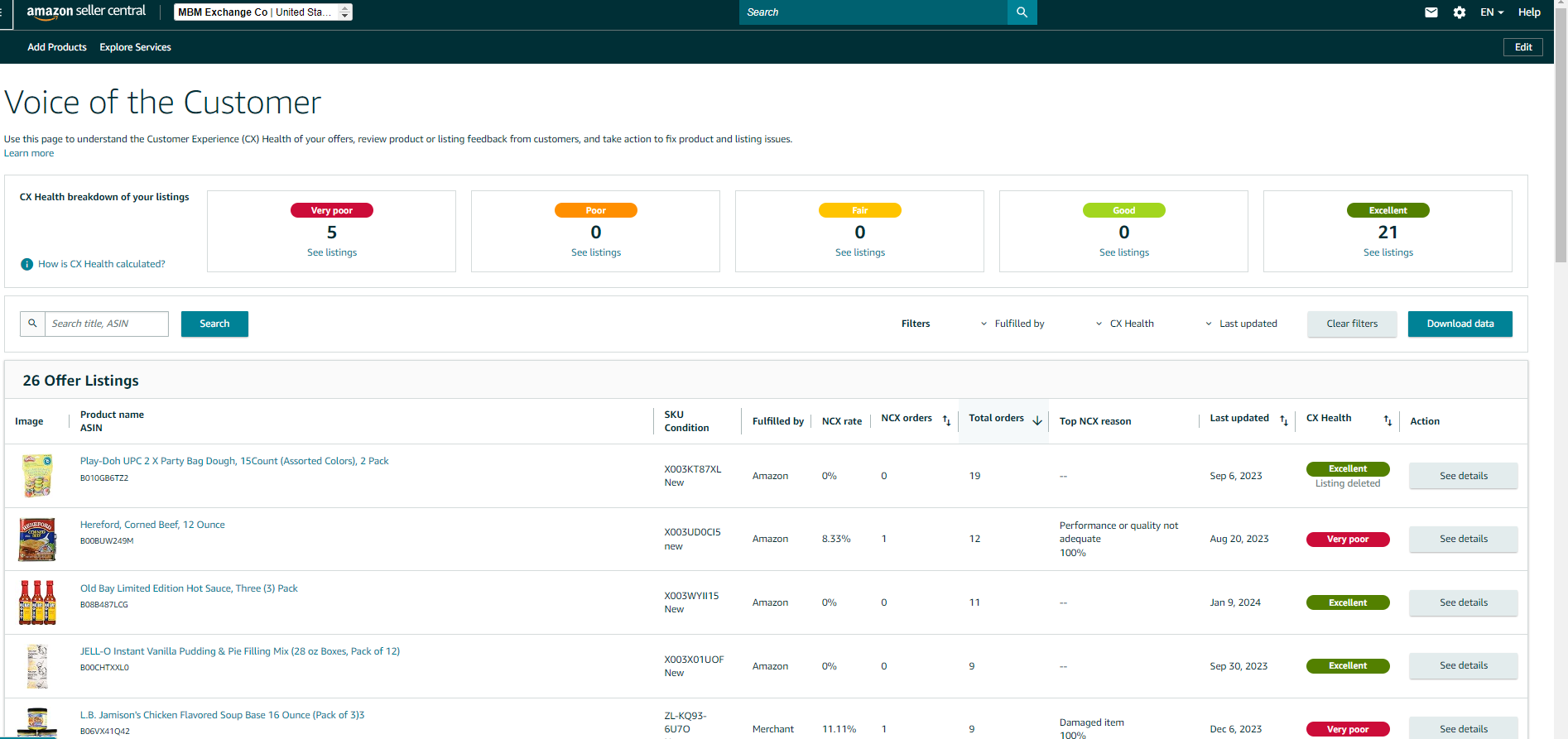The width and height of the screenshot is (1568, 739).
Task: Expand the Fulfilled by filter
Action: point(1012,324)
